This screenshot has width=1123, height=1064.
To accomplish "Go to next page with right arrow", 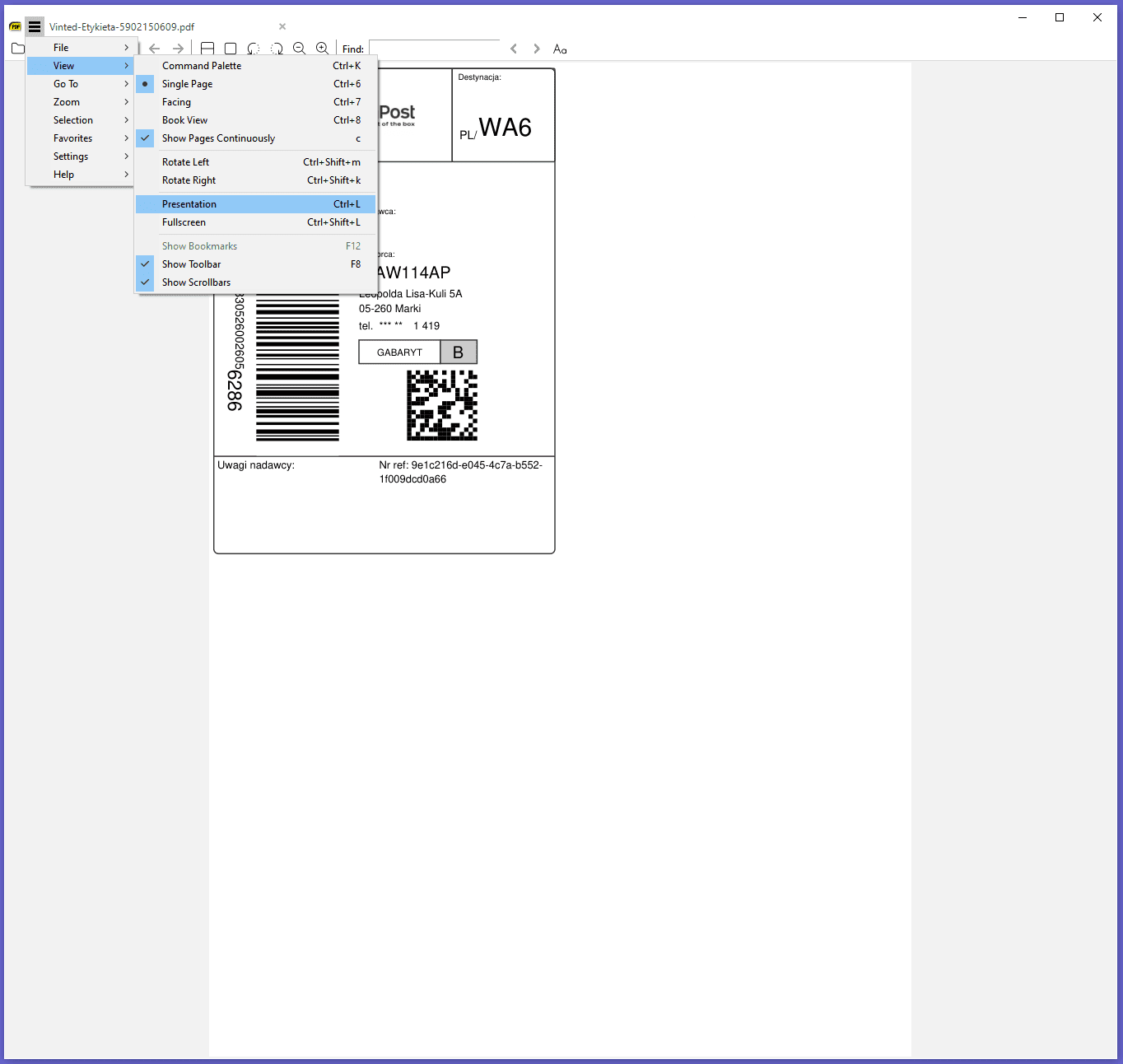I will tap(178, 49).
